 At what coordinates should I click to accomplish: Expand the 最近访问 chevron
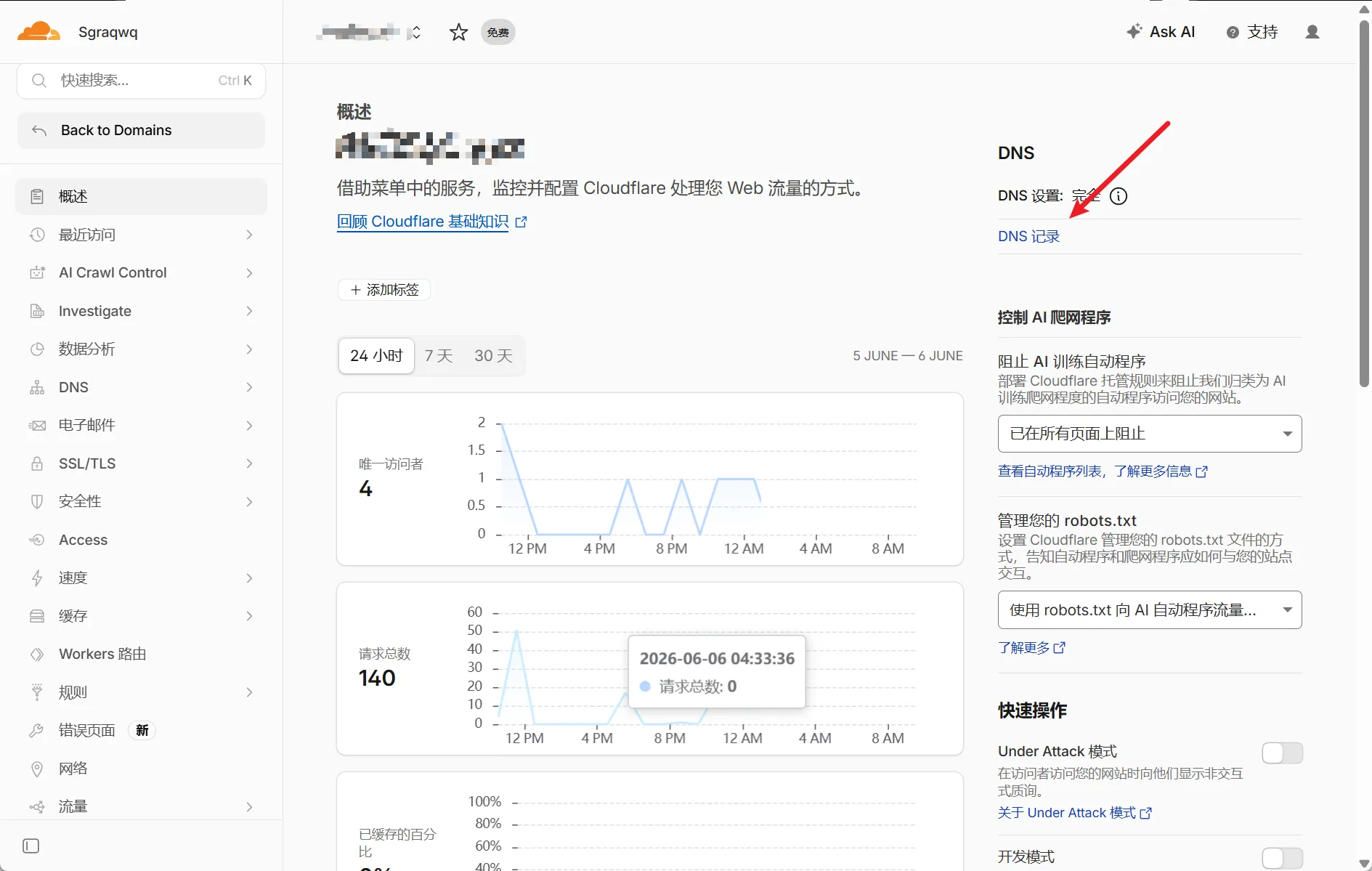pyautogui.click(x=249, y=235)
